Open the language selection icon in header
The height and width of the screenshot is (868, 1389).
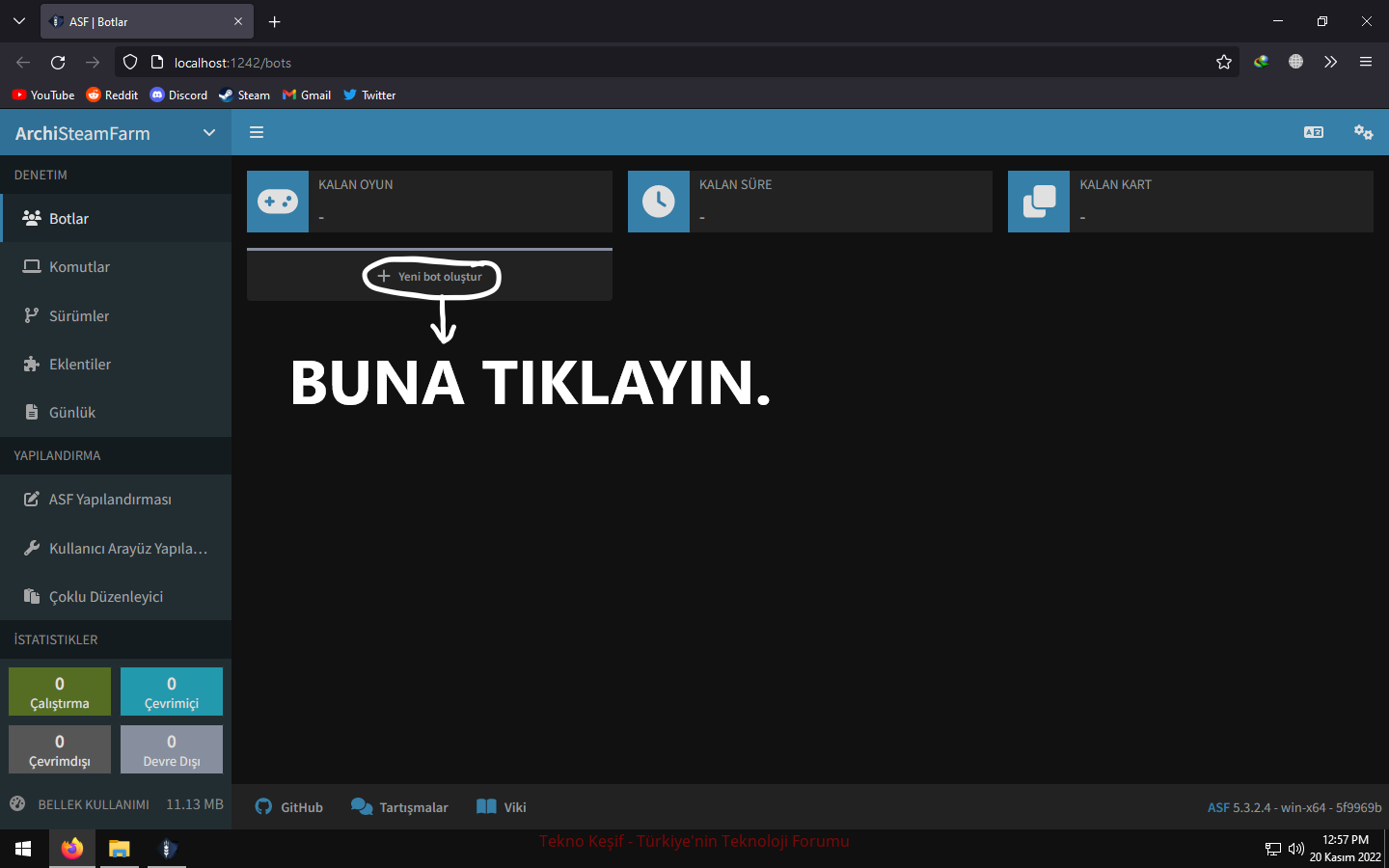(x=1314, y=132)
